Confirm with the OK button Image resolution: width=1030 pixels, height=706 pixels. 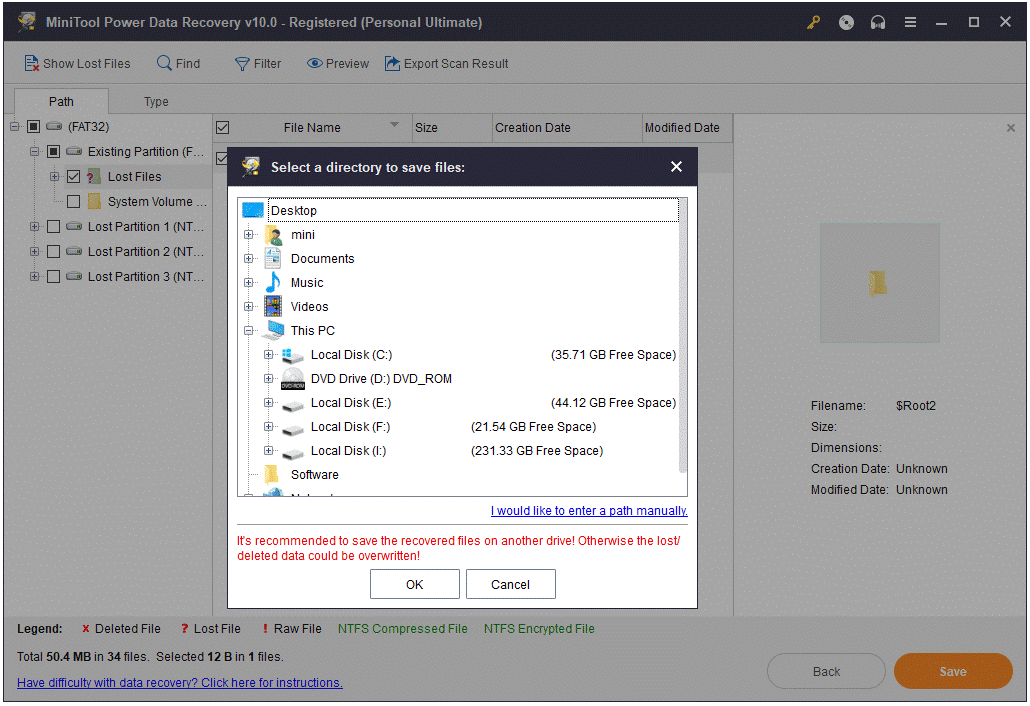(x=414, y=584)
